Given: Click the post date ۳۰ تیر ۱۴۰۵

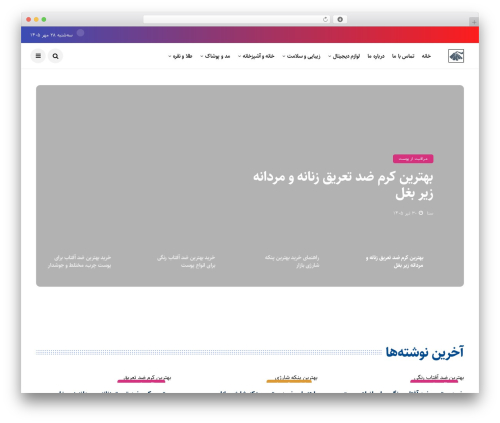Looking at the screenshot, I should tap(405, 213).
